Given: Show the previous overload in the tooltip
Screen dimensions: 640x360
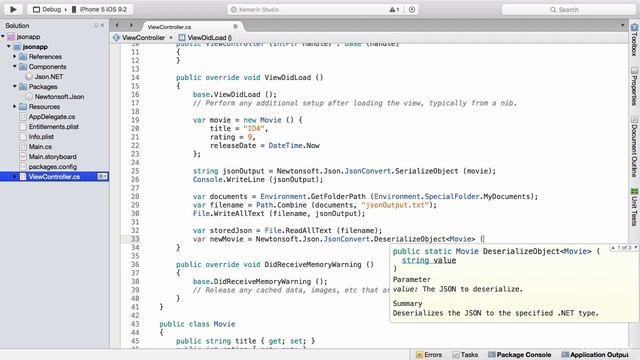Looking at the screenshot, I should coord(613,247).
